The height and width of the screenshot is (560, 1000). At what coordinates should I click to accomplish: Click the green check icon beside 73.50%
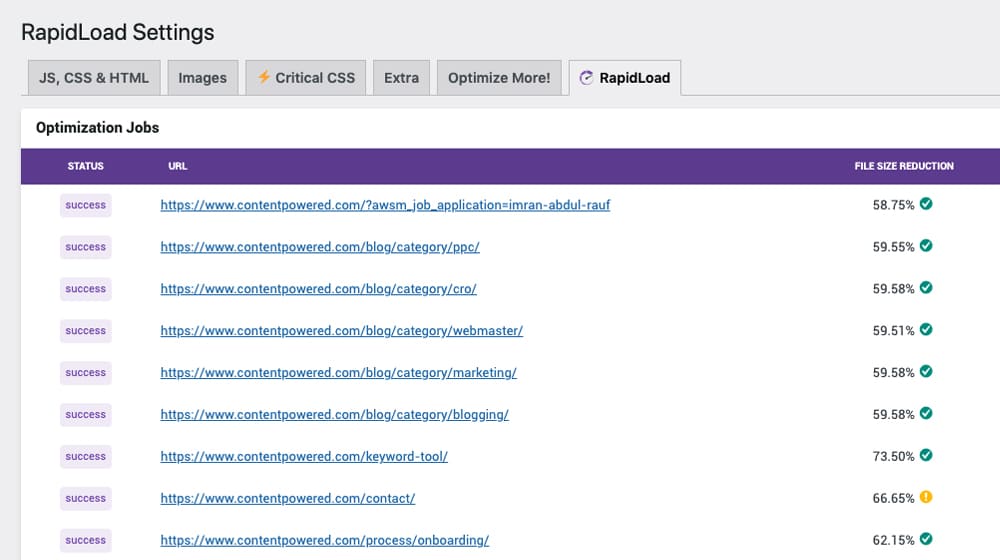coord(926,455)
